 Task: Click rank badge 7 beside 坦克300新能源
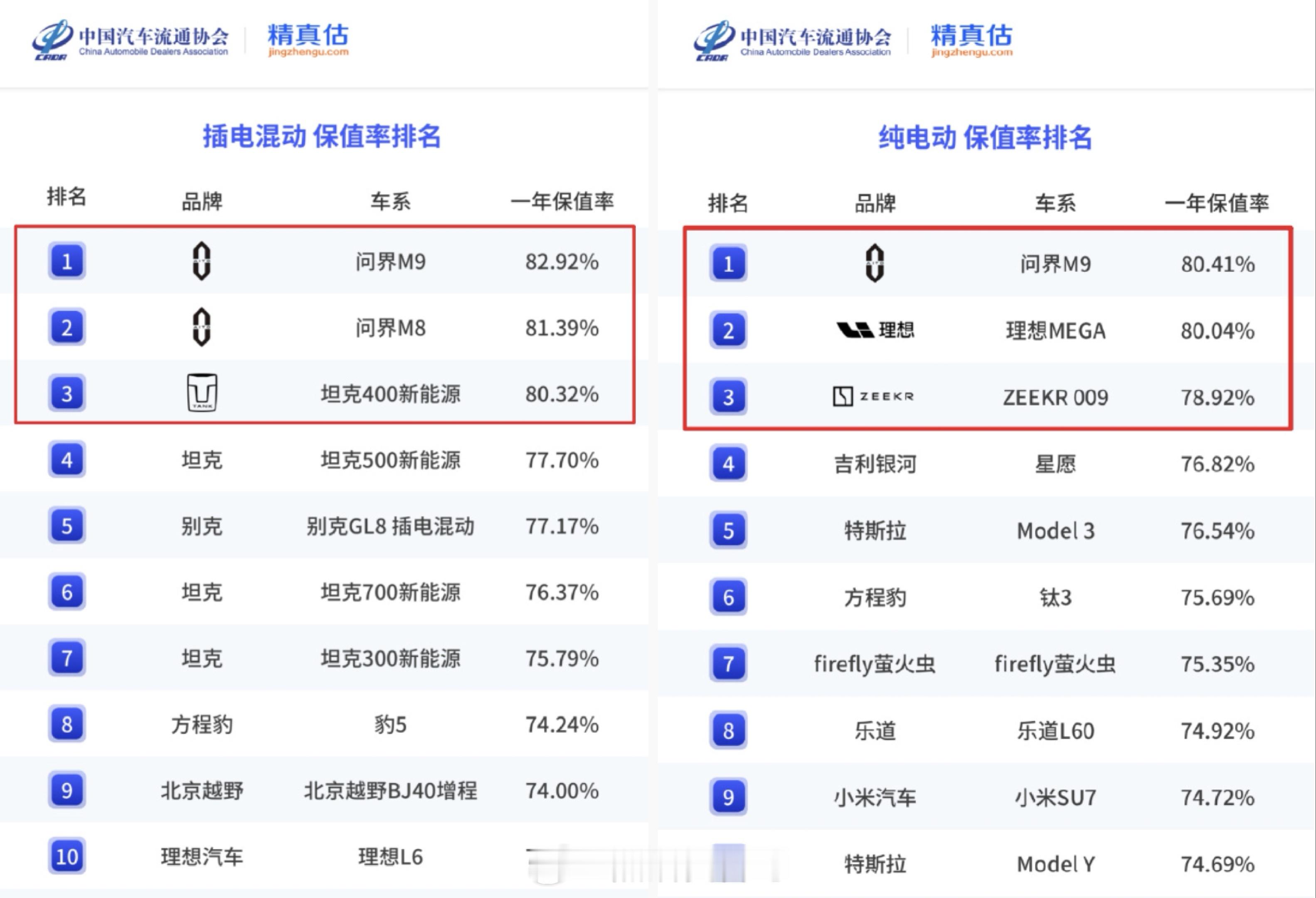tap(67, 658)
